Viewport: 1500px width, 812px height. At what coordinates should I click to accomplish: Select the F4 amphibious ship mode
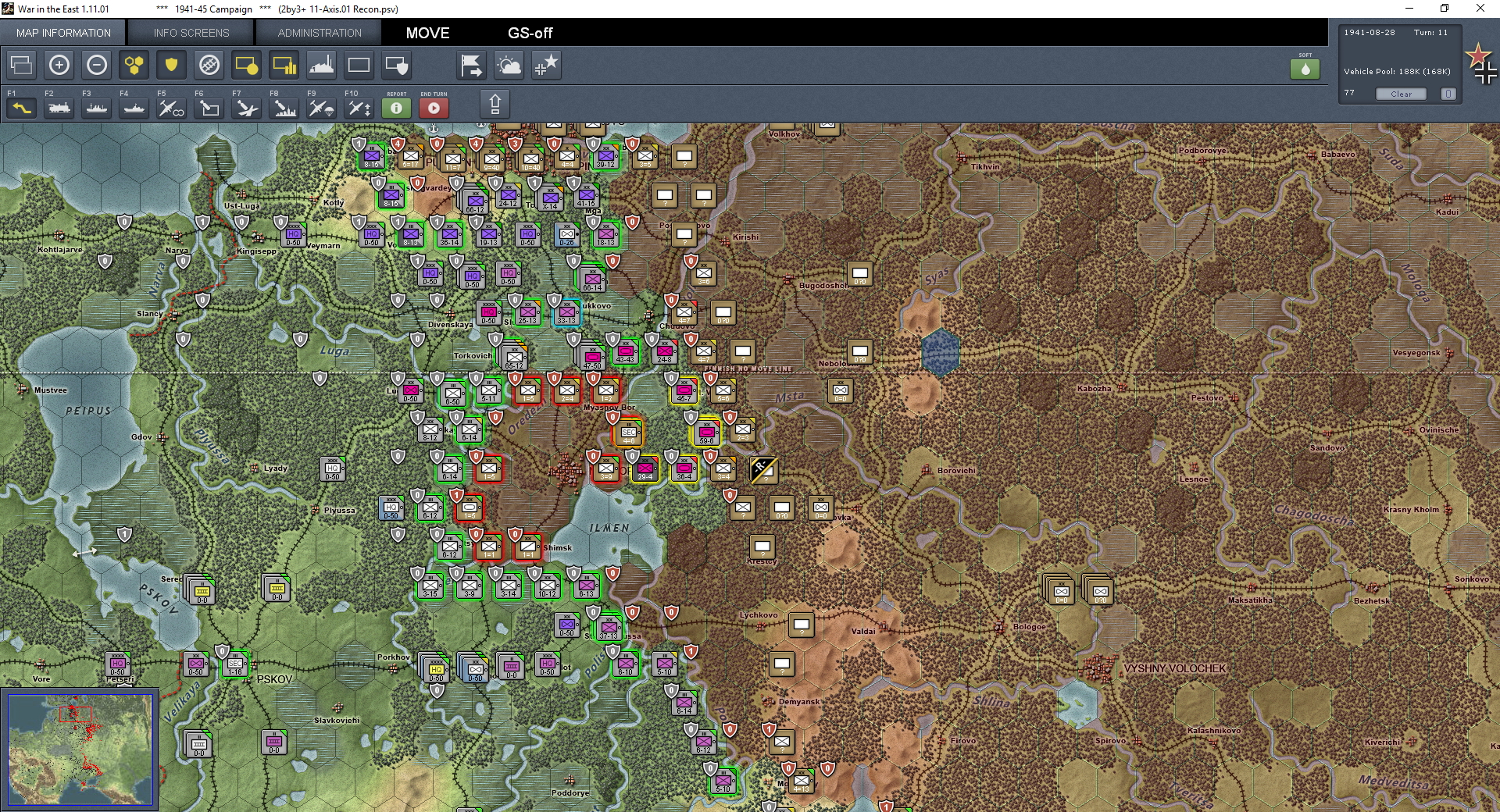click(134, 108)
